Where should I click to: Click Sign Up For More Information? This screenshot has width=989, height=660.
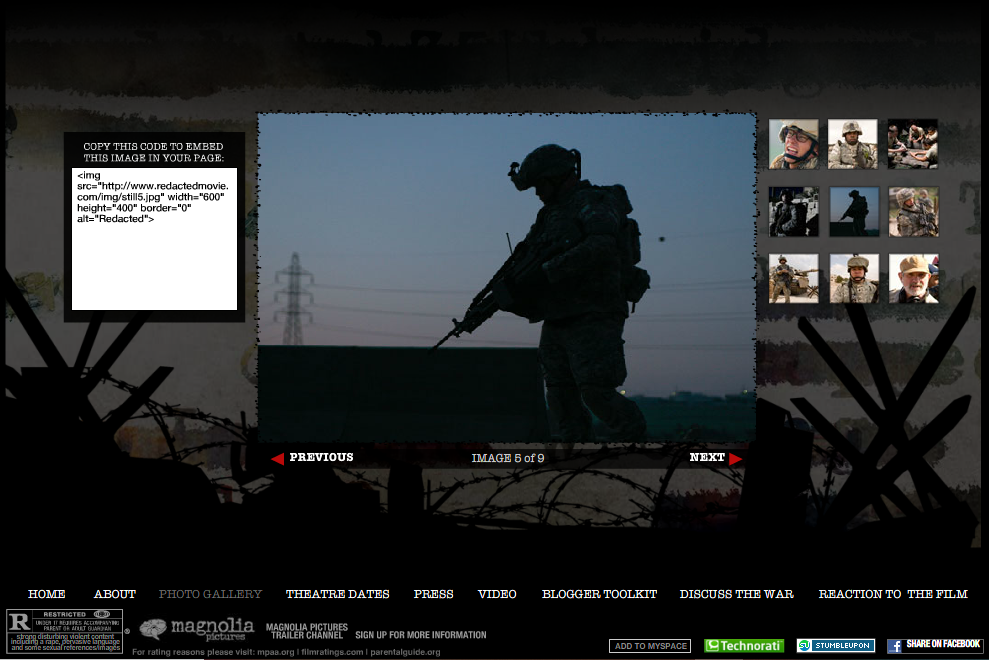(x=421, y=635)
